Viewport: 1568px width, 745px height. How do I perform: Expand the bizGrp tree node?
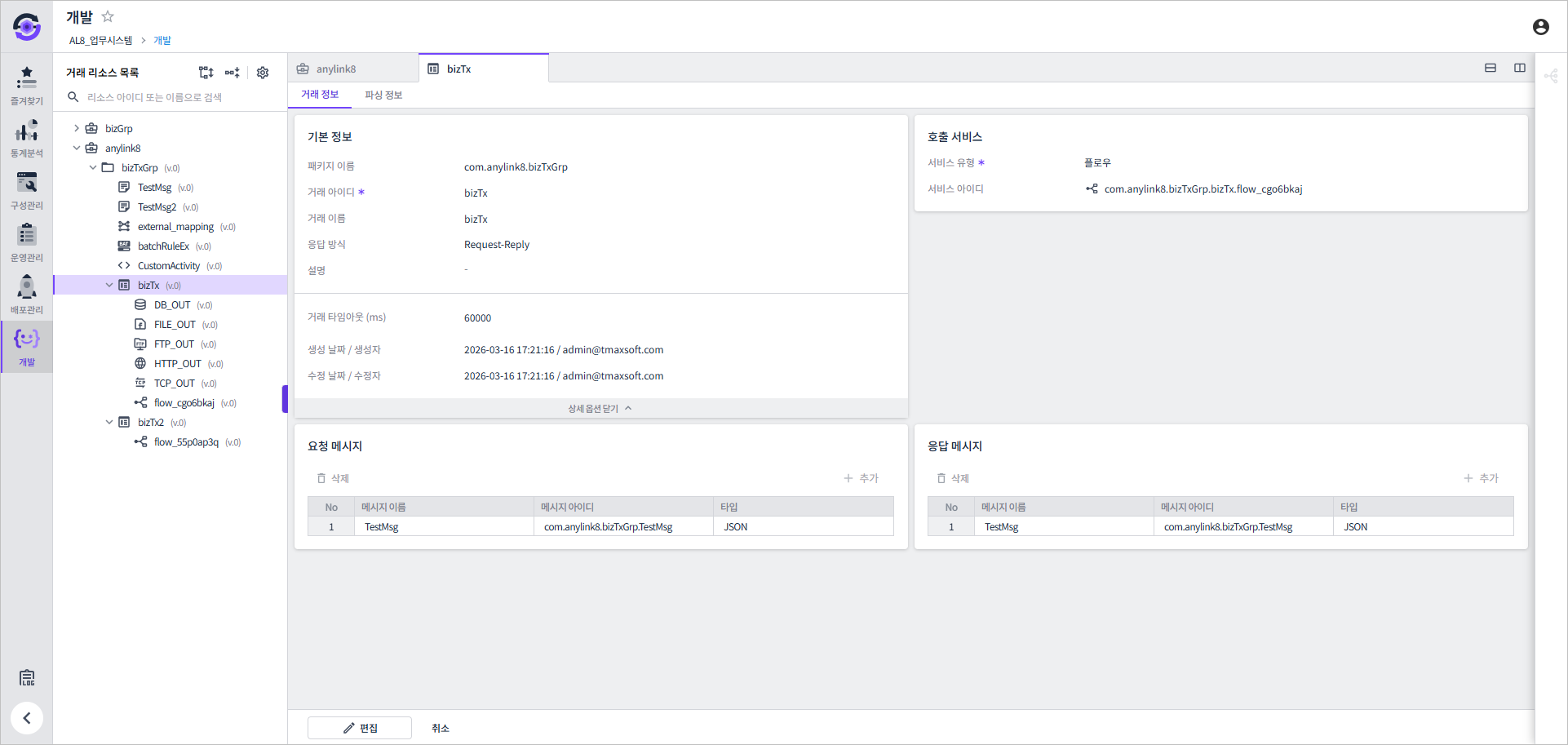(77, 128)
